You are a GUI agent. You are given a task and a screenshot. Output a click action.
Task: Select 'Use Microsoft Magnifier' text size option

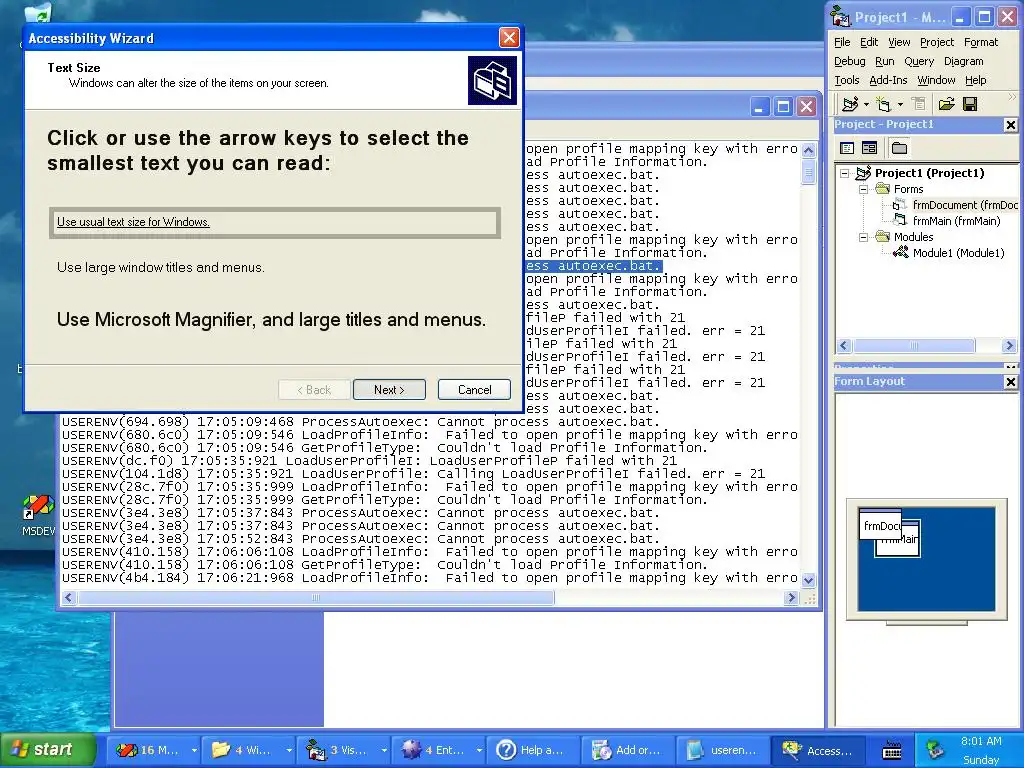271,319
